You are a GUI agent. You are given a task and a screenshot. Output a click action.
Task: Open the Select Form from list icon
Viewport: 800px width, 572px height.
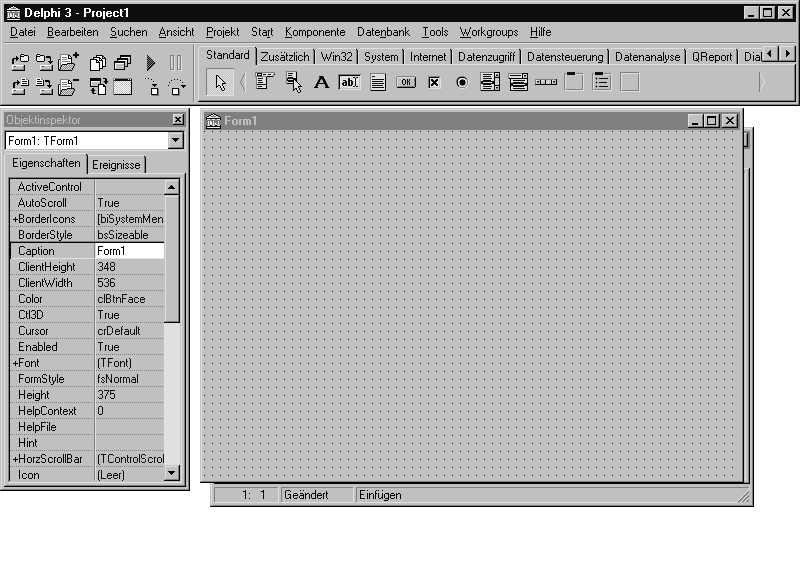[122, 63]
